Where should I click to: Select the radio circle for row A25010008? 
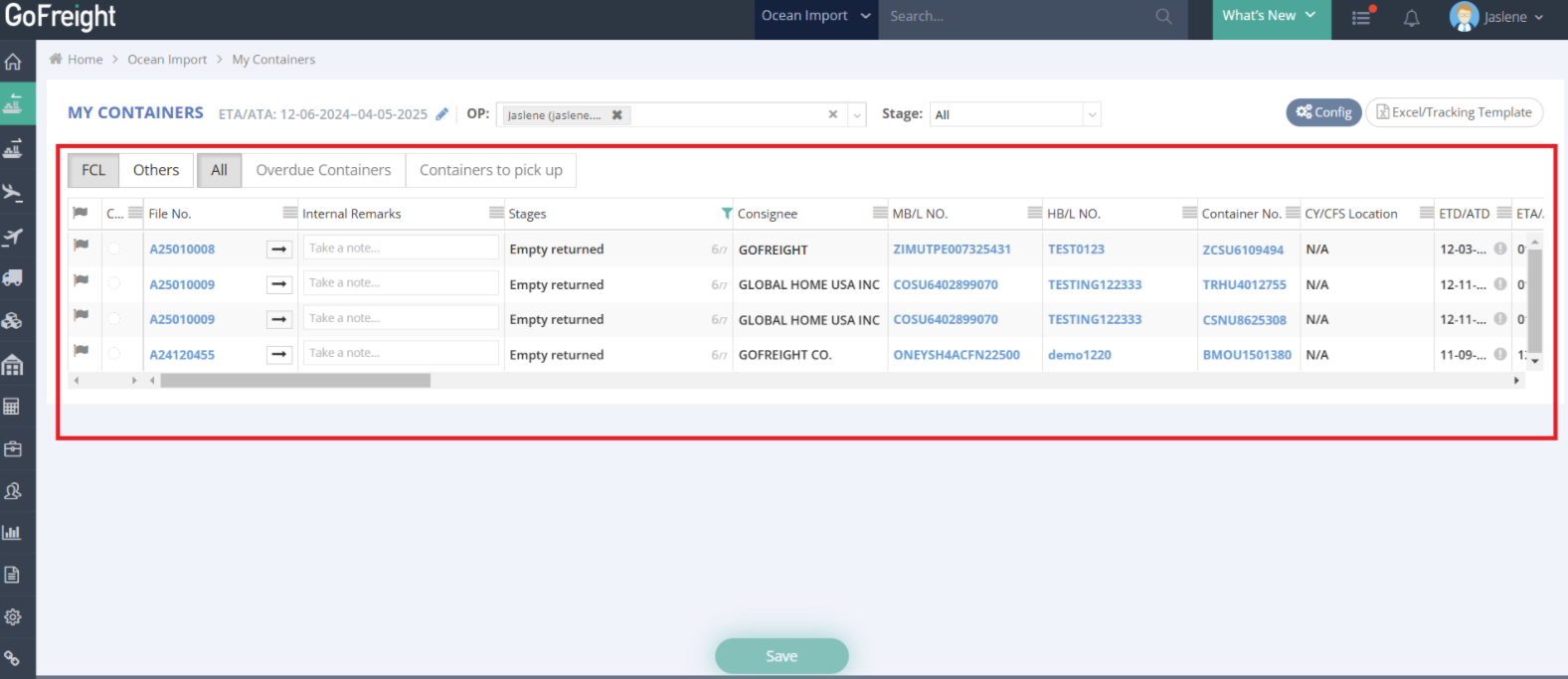114,249
